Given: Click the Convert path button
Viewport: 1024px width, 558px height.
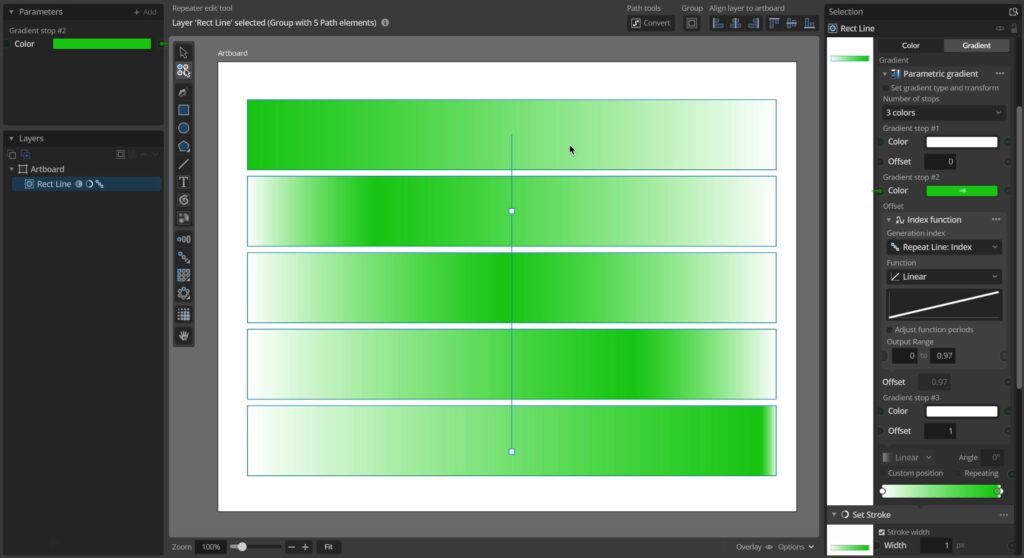Looking at the screenshot, I should 650,23.
